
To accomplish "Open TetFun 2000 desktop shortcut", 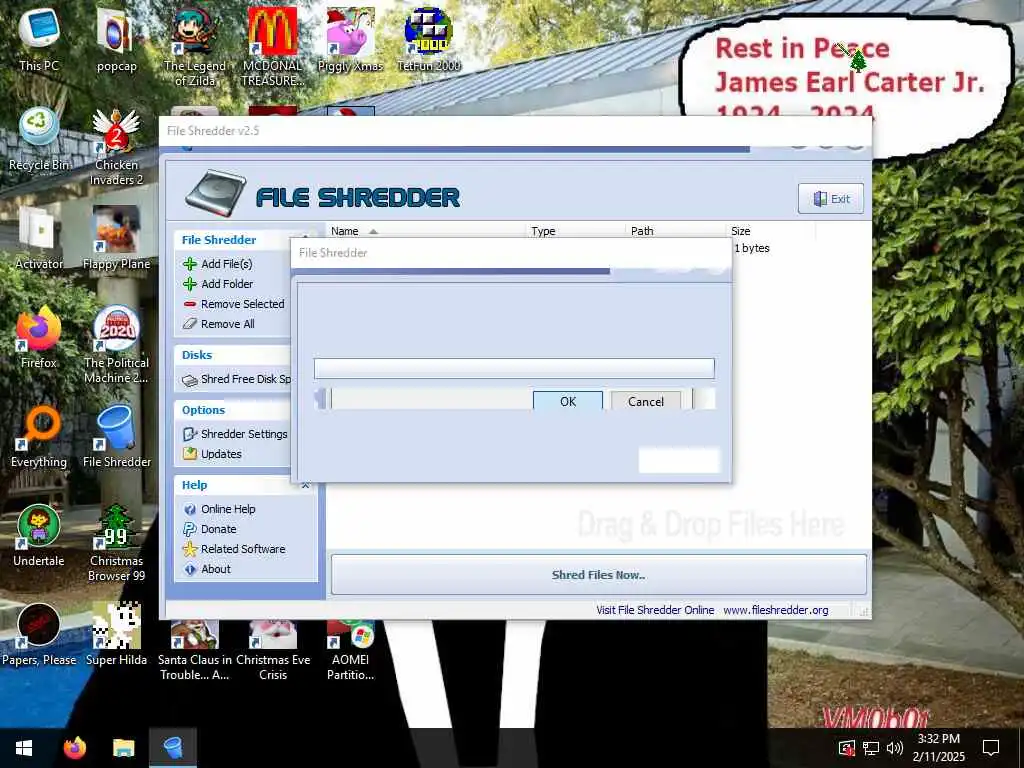I will click(429, 40).
